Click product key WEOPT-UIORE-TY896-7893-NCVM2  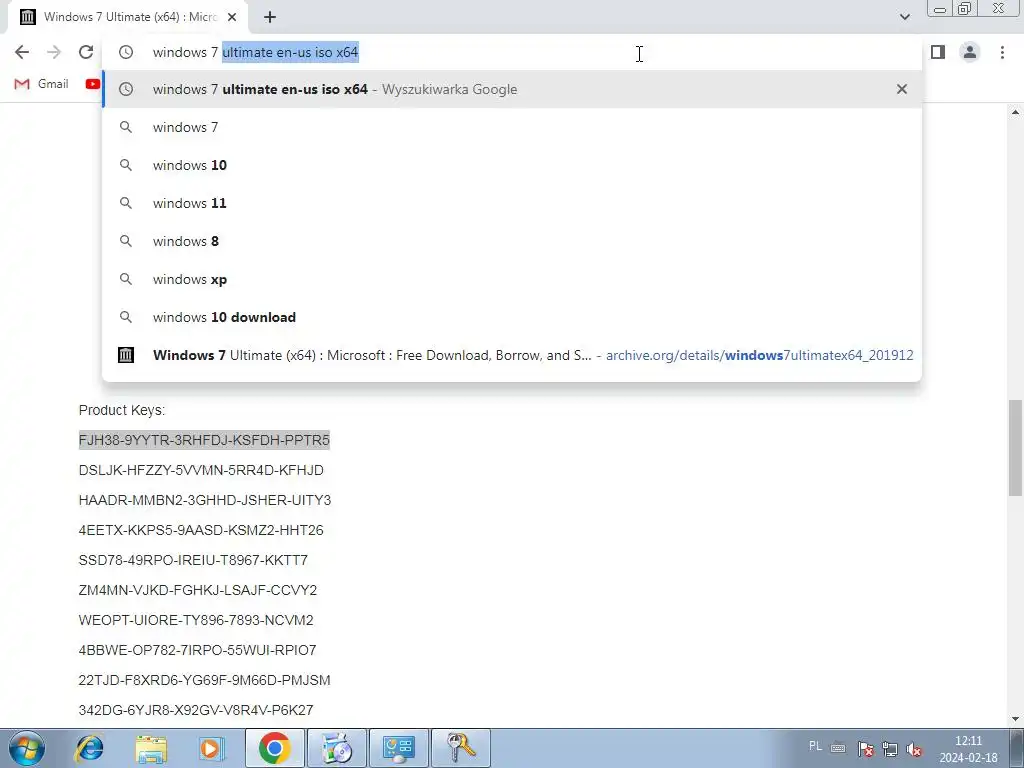click(x=196, y=620)
